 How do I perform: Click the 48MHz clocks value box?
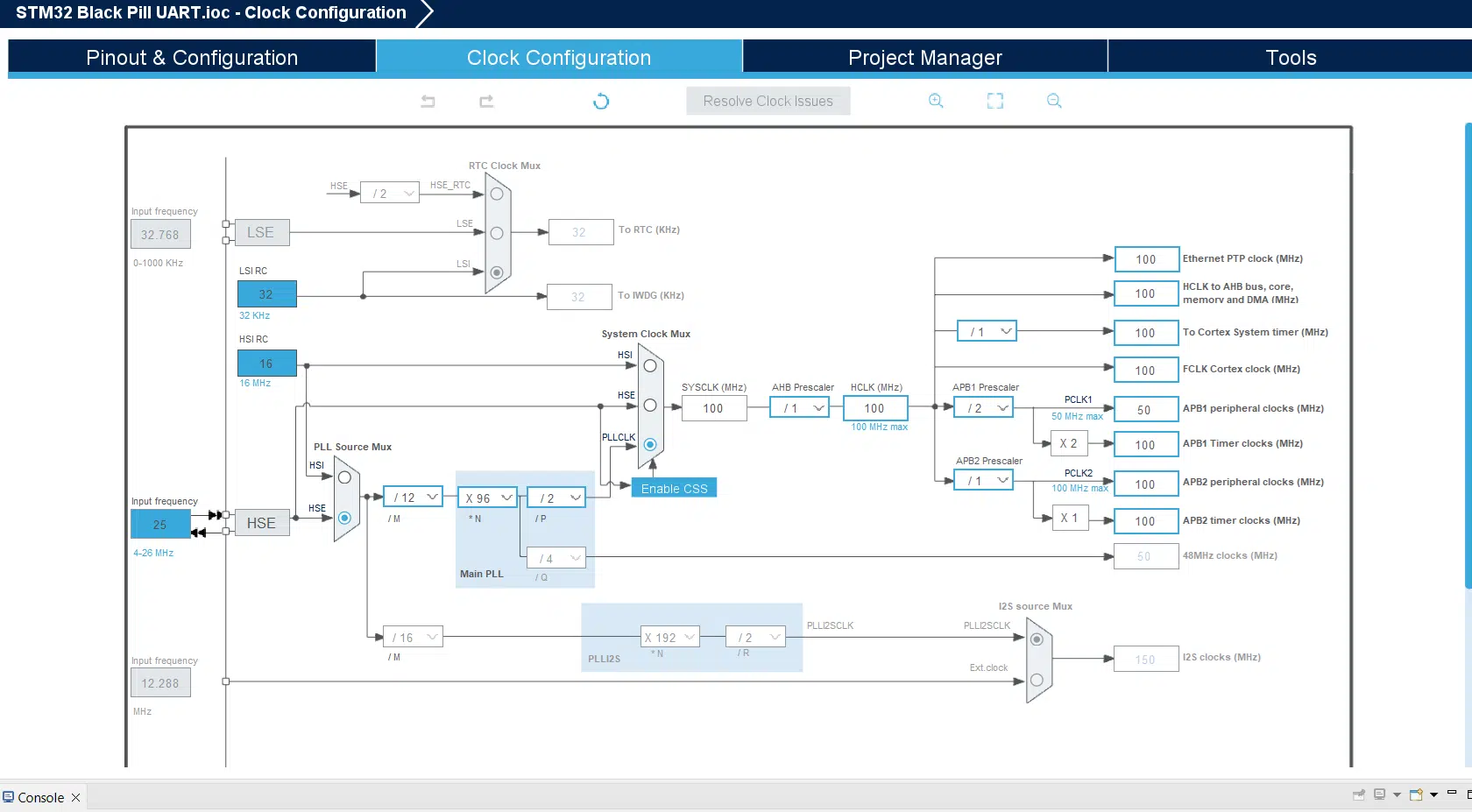(x=1146, y=556)
